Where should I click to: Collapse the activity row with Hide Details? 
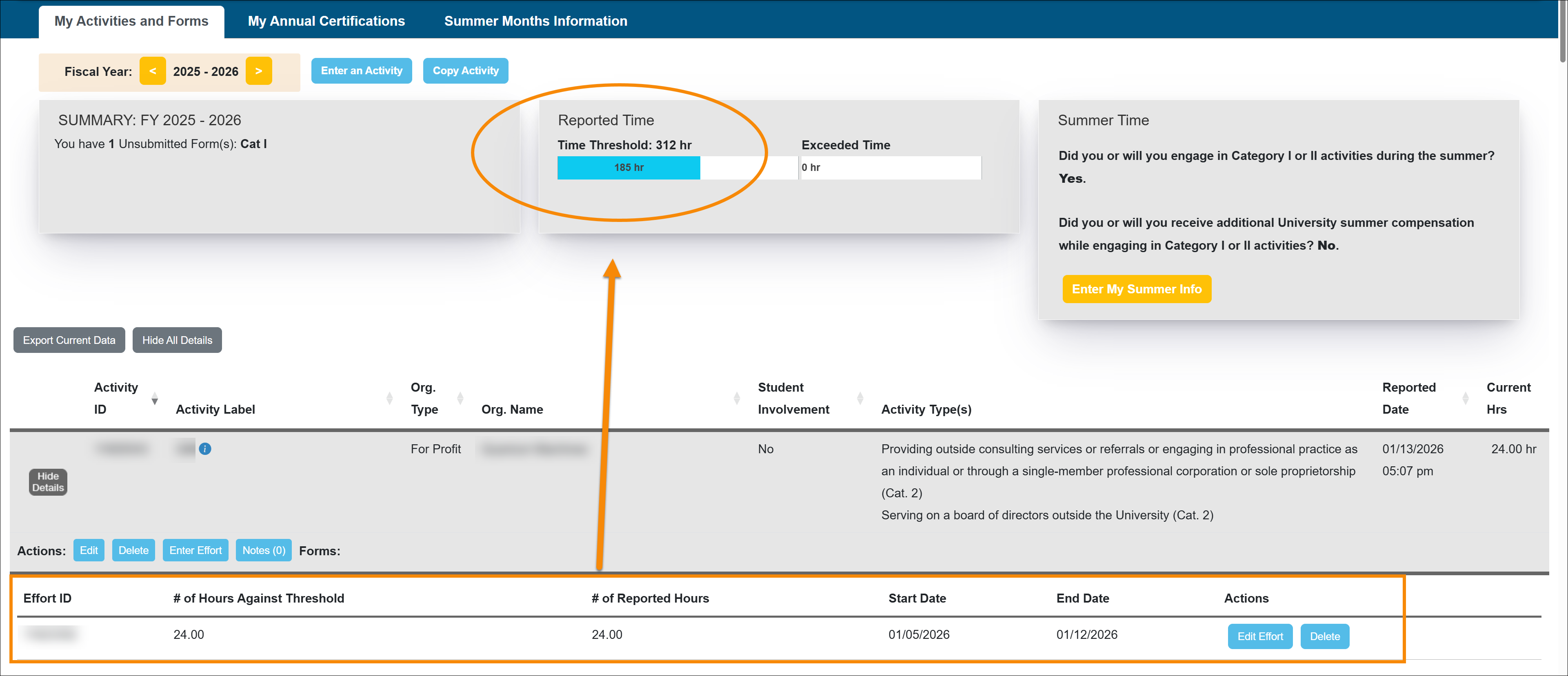(x=47, y=482)
